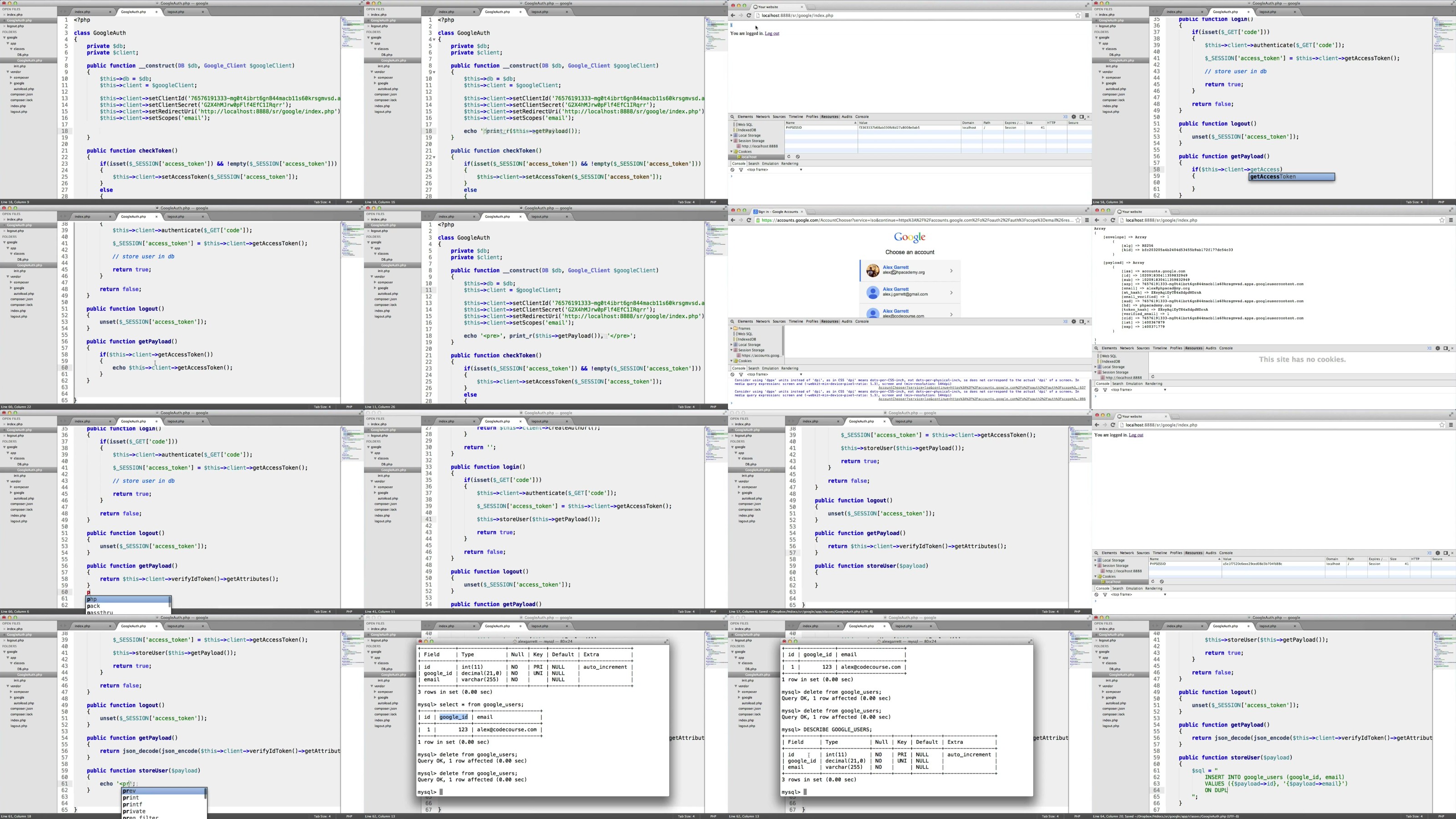
Task: Go back in the Google Accounts browser window
Action: [733, 220]
